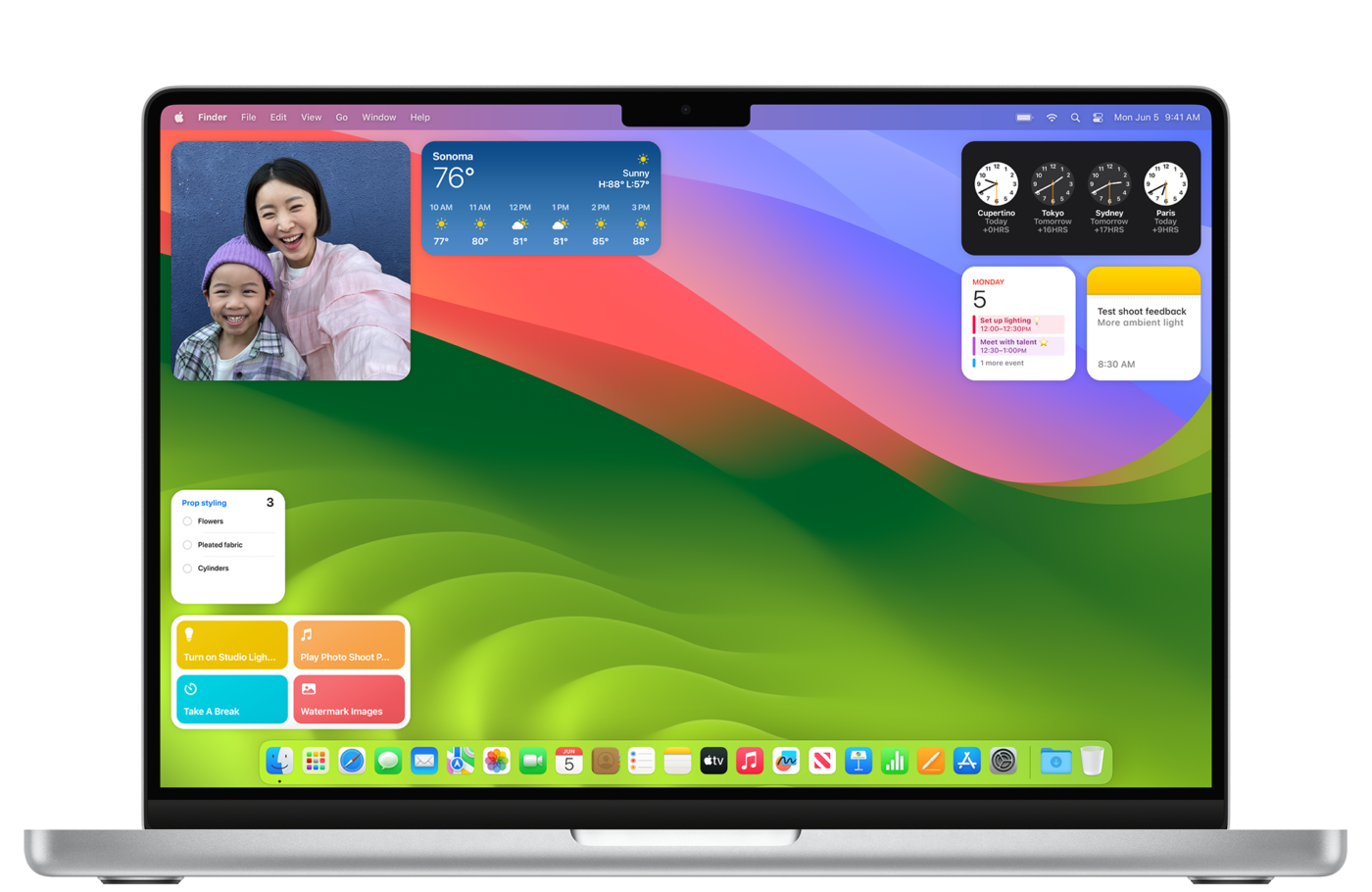The width and height of the screenshot is (1372, 892).
Task: Complete the Cylinders reminder
Action: click(187, 568)
